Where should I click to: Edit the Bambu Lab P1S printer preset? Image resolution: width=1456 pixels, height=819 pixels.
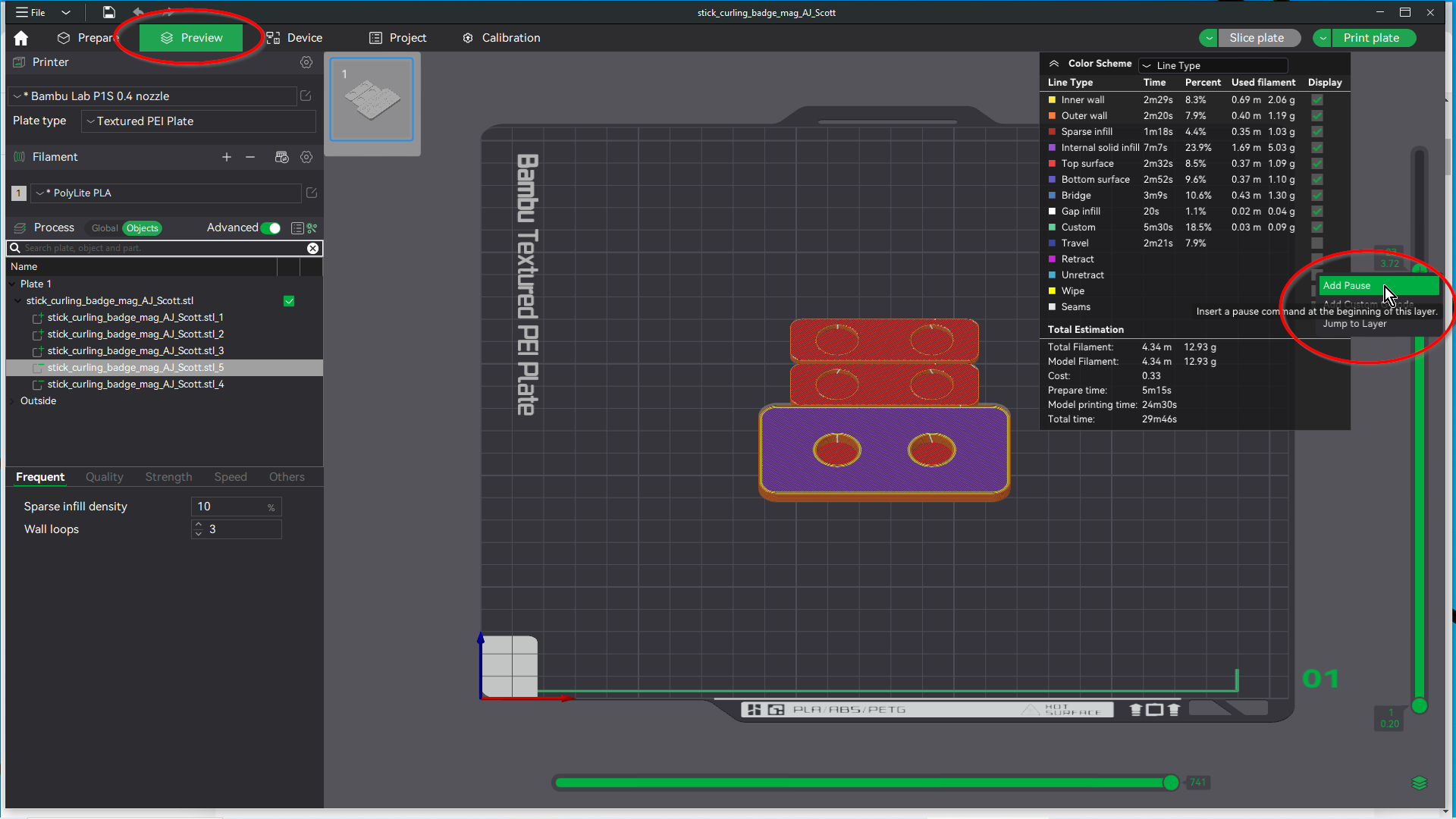[306, 96]
